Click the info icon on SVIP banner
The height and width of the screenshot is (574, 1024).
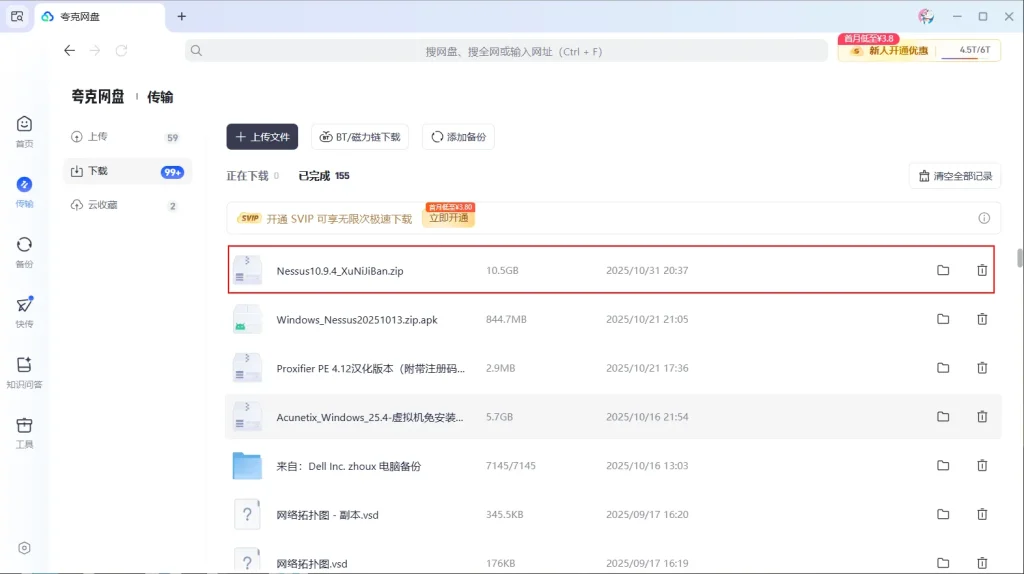(984, 218)
